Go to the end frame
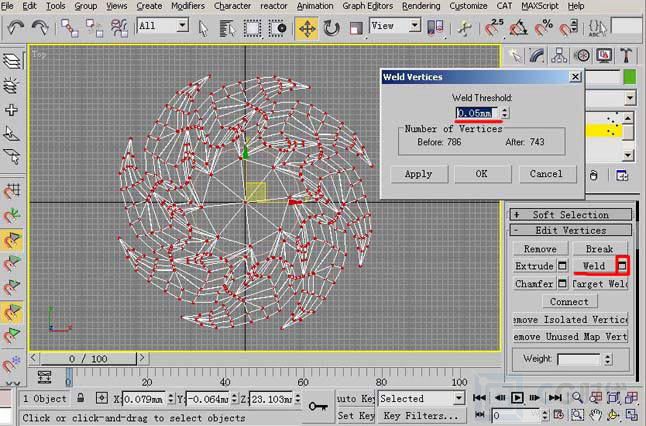646x426 pixels. (555, 398)
